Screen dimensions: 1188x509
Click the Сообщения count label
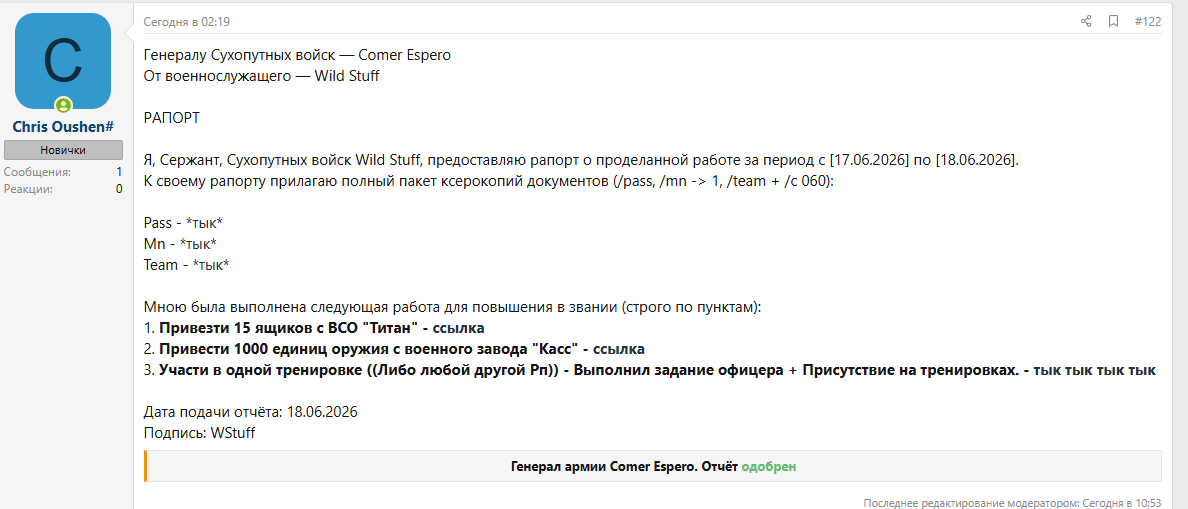click(x=37, y=172)
